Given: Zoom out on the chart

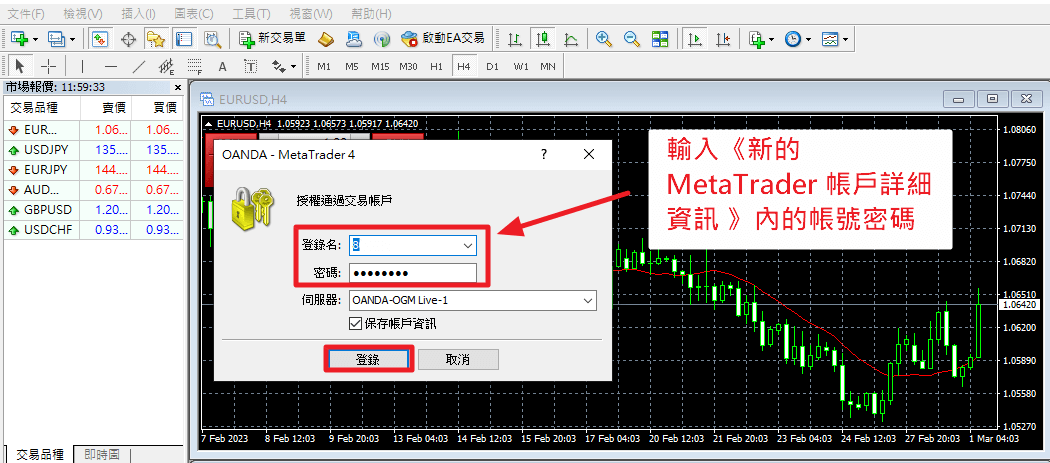Looking at the screenshot, I should click(632, 39).
